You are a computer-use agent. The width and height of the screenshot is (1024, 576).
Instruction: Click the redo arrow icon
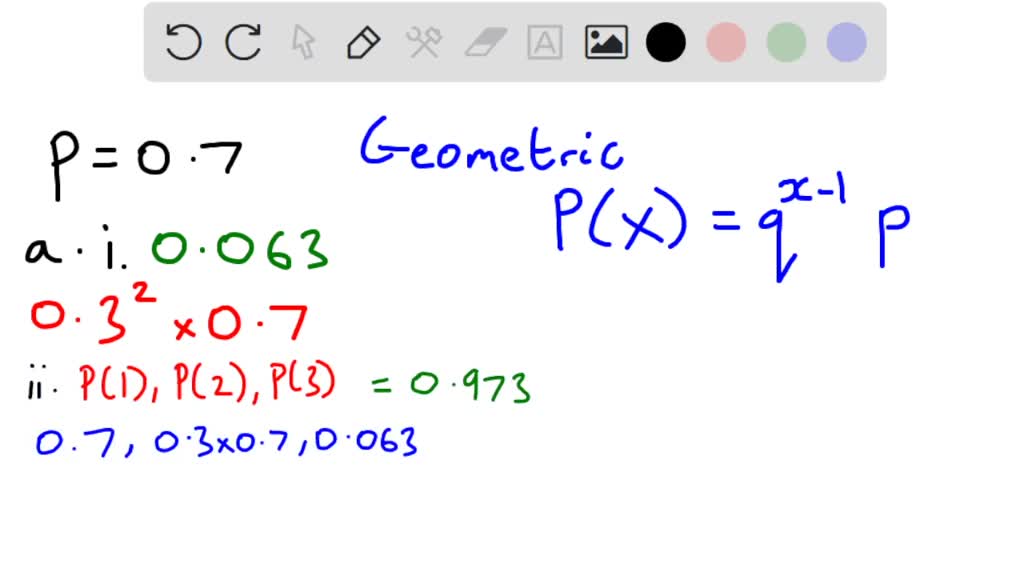tap(243, 42)
